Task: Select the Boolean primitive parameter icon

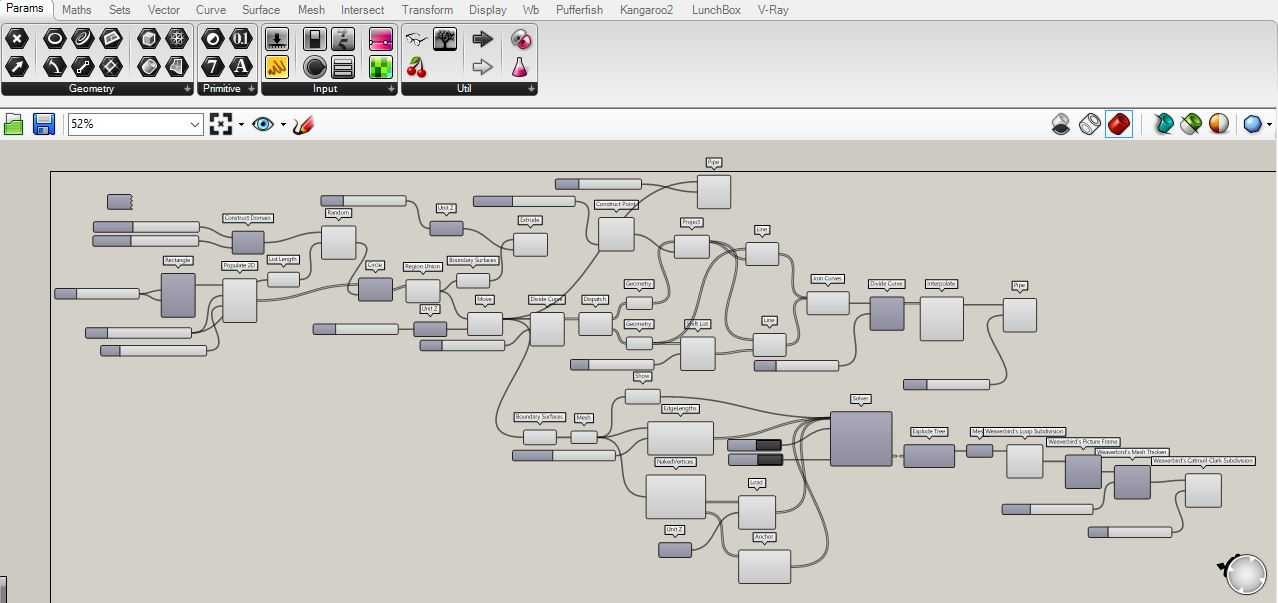Action: pos(212,39)
